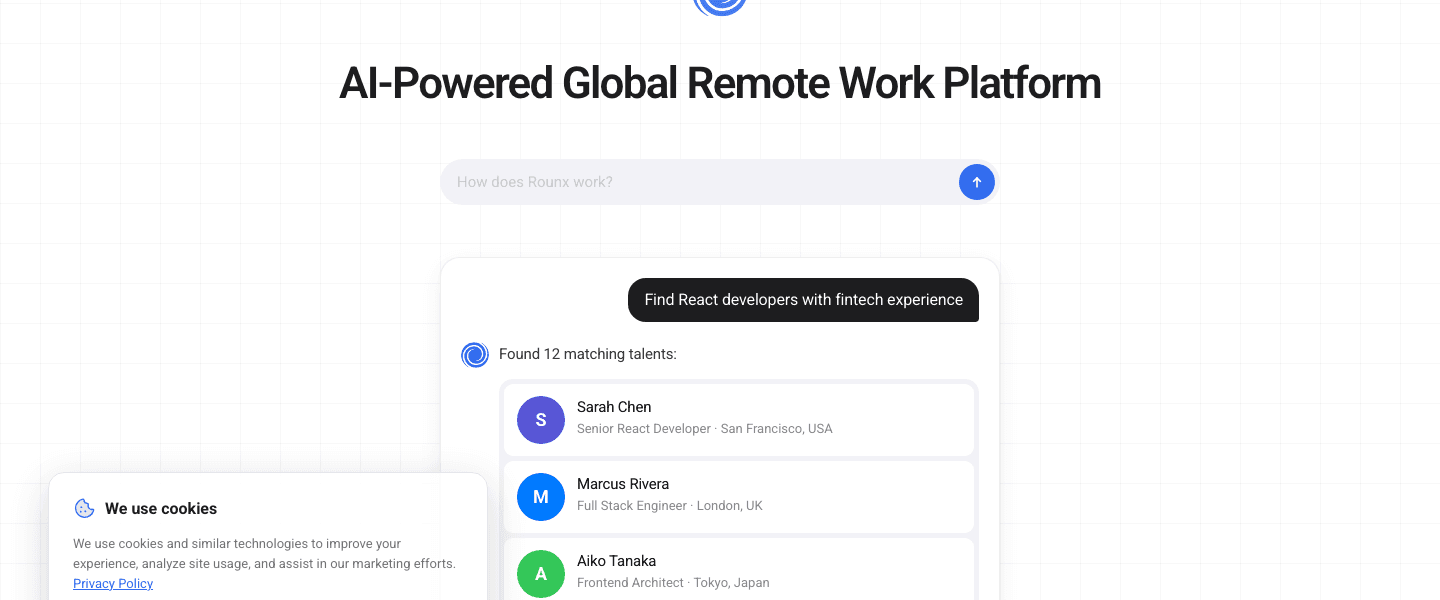Select Sarah Chen's purple S avatar
The height and width of the screenshot is (600, 1440).
[x=541, y=420]
